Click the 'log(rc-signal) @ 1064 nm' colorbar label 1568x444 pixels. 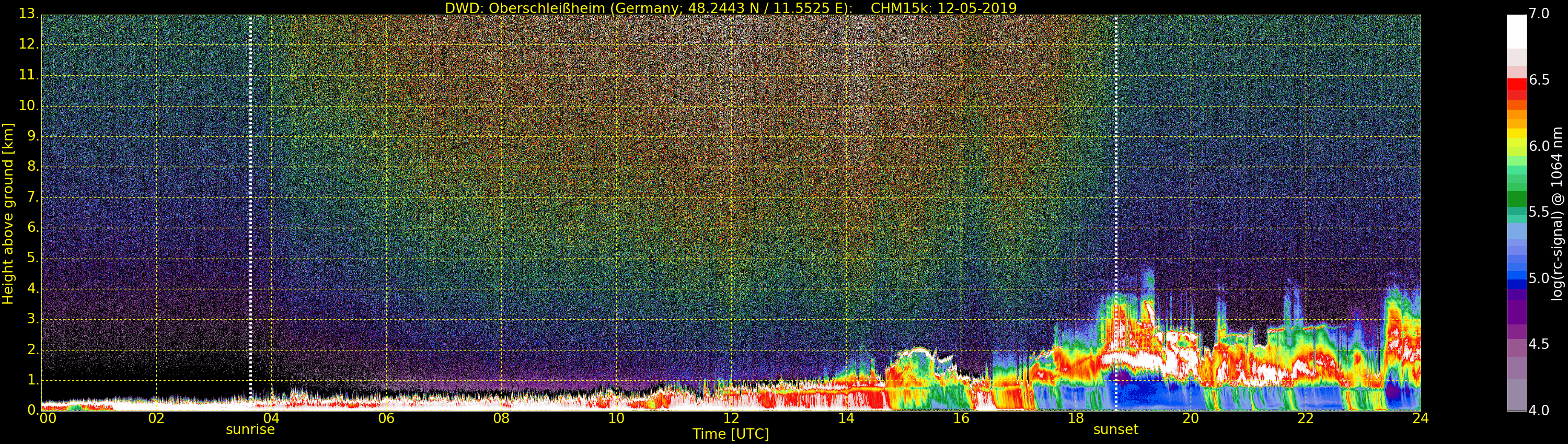tap(1557, 214)
